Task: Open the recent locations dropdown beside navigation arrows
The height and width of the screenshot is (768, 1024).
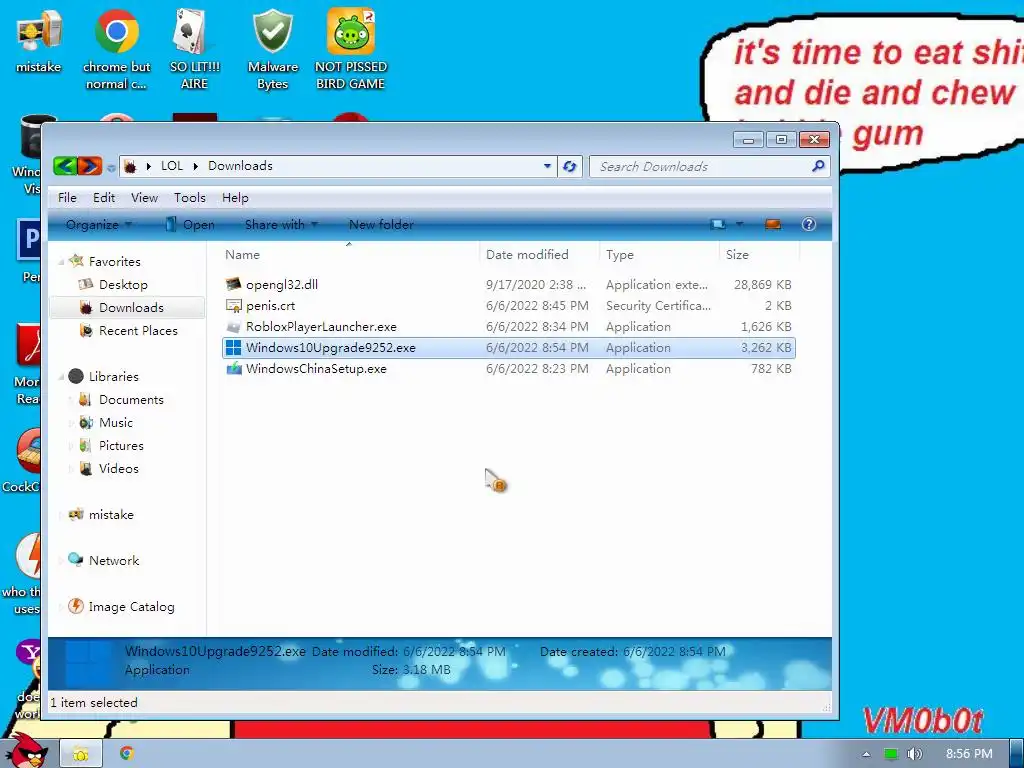Action: coord(111,168)
